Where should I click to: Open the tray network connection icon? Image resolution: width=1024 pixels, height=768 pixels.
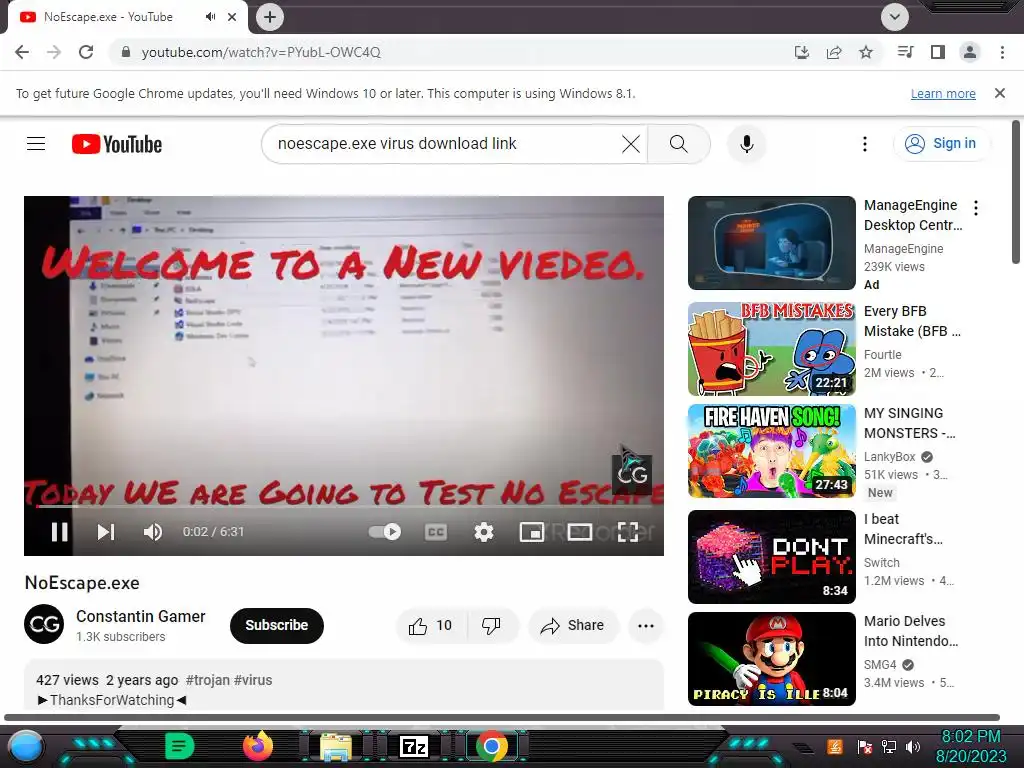(889, 746)
